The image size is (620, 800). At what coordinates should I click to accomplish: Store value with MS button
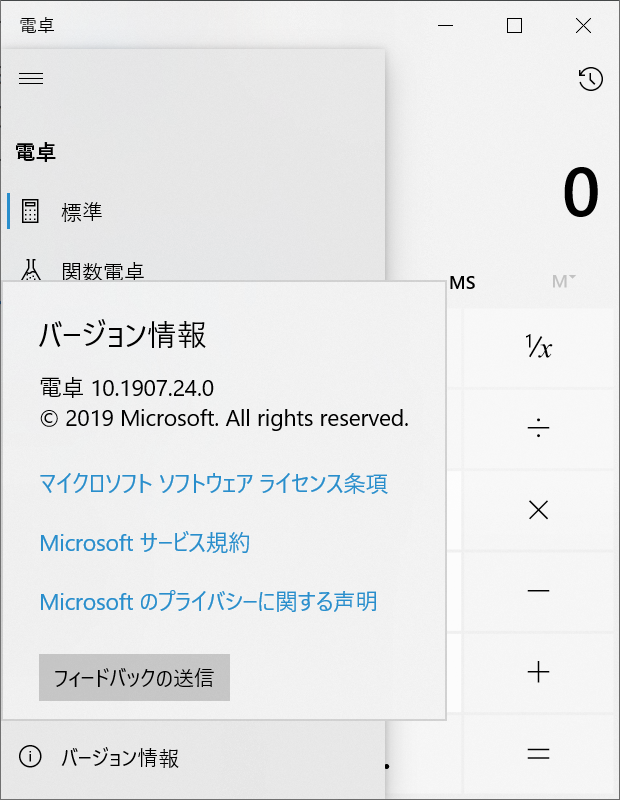coord(462,283)
